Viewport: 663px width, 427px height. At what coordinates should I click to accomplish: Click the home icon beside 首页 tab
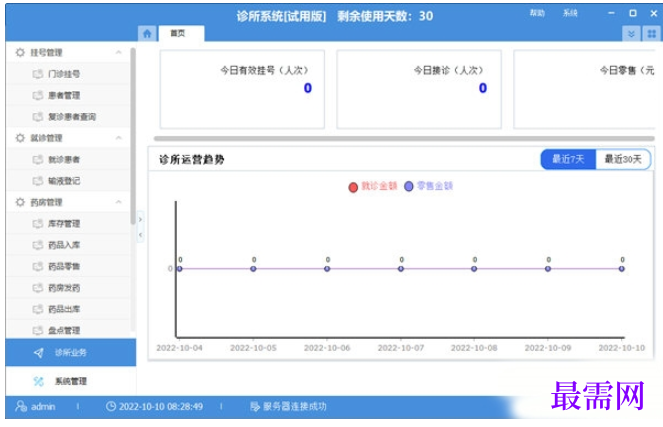click(x=147, y=33)
